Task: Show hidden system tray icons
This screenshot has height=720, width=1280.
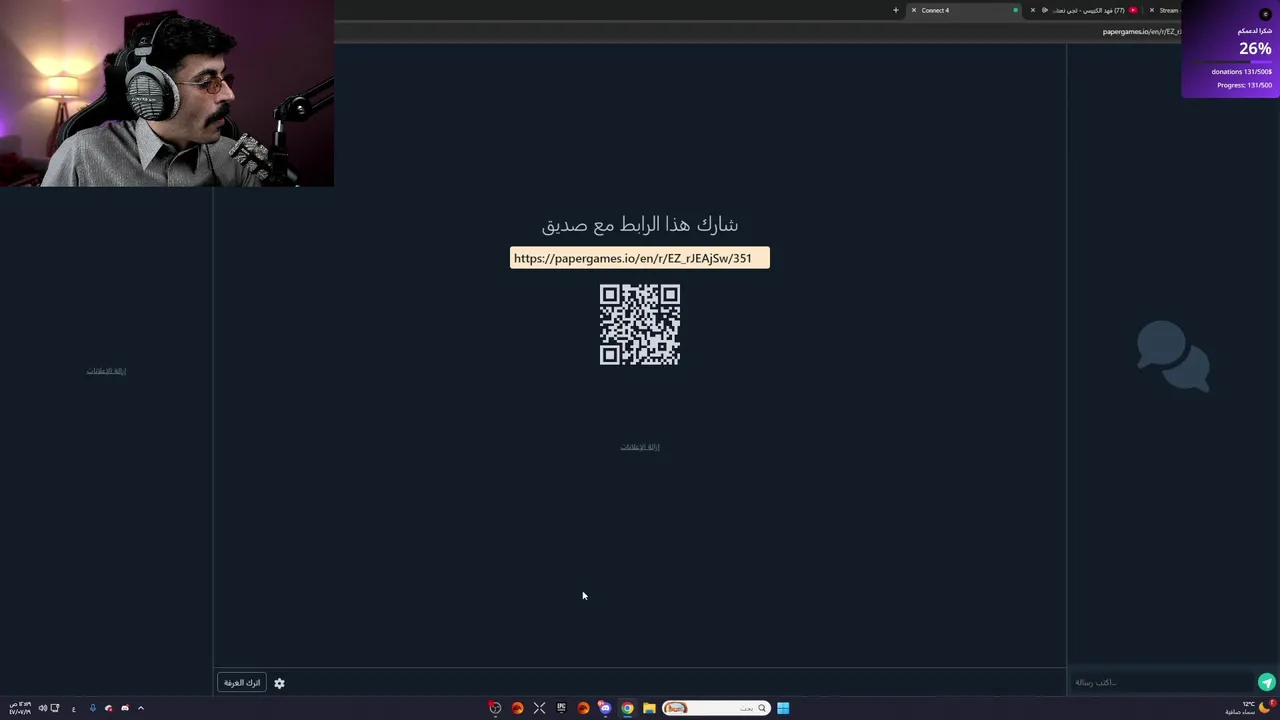Action: coord(141,708)
